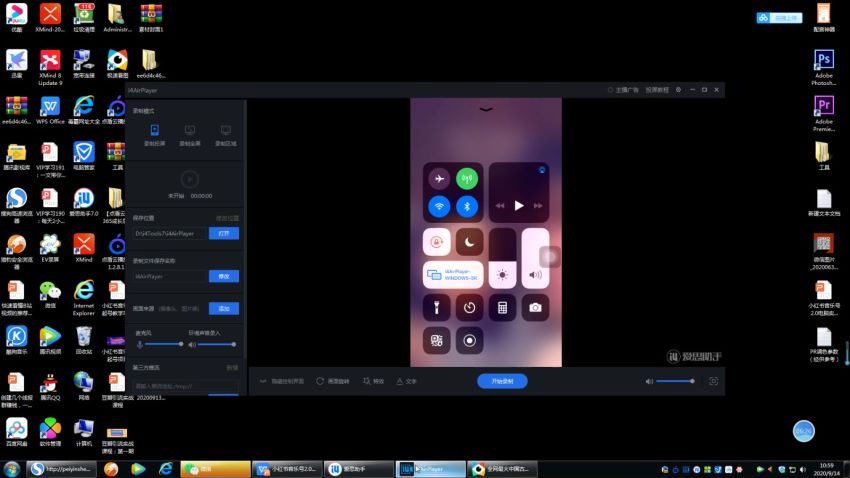Screen dimensions: 850x478
Task: Open the QR code scanner tile
Action: (436, 340)
